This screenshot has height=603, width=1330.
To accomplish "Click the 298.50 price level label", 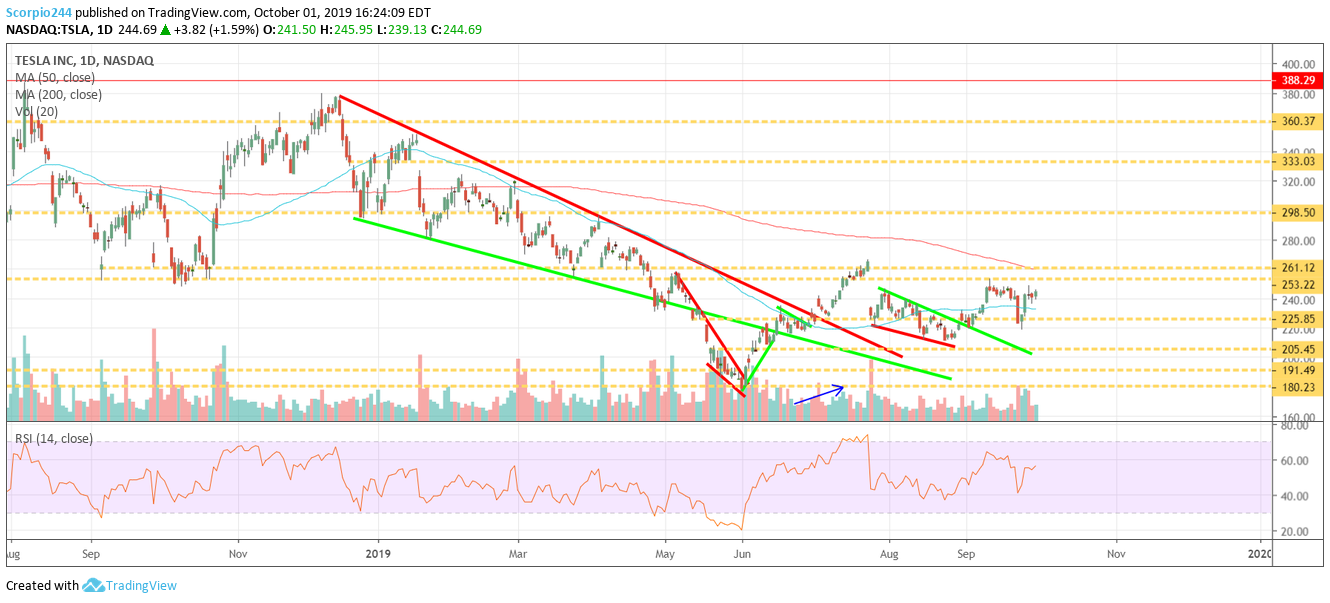I will (x=1299, y=212).
